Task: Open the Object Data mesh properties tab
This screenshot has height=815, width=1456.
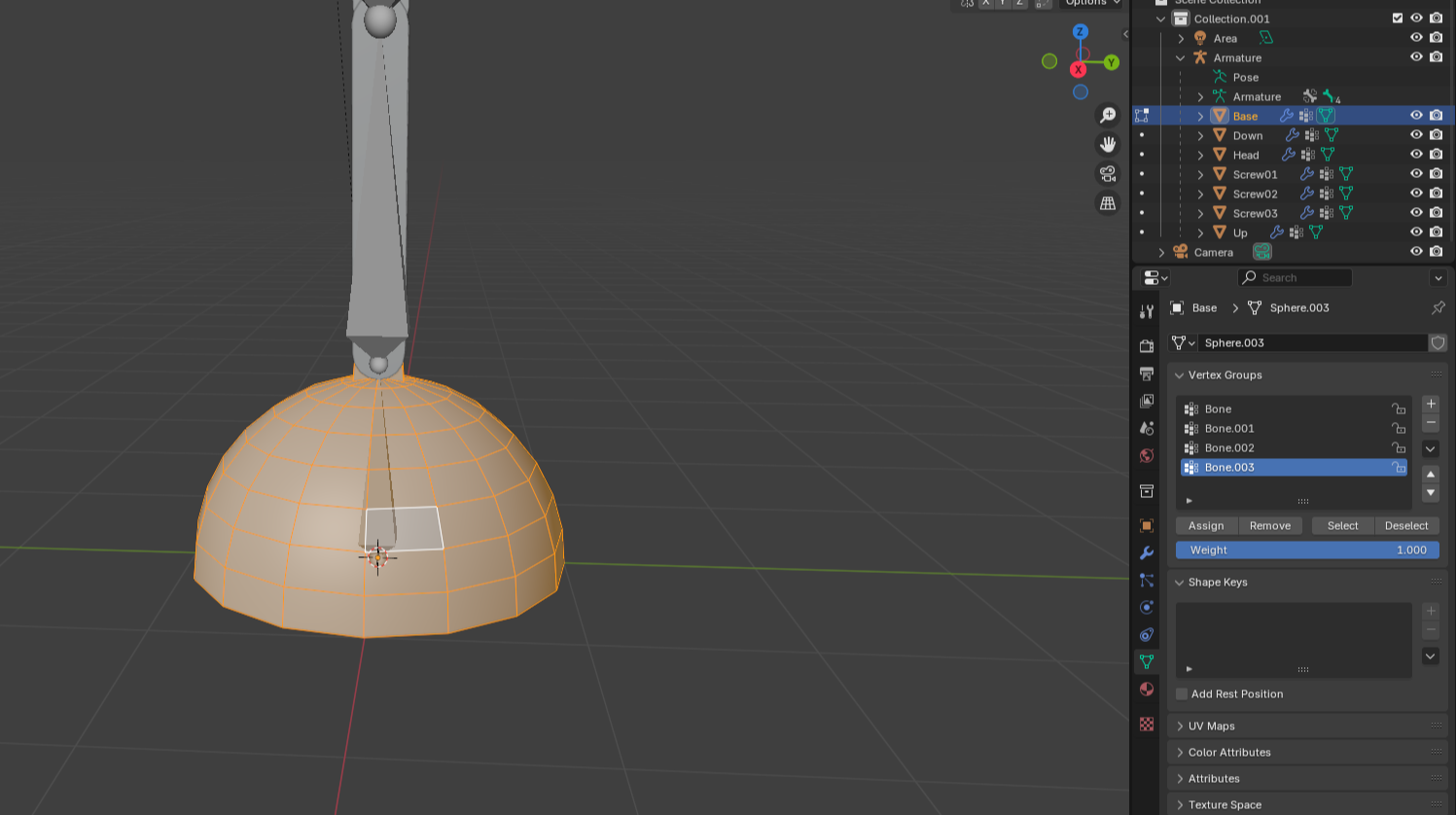Action: pos(1147,661)
